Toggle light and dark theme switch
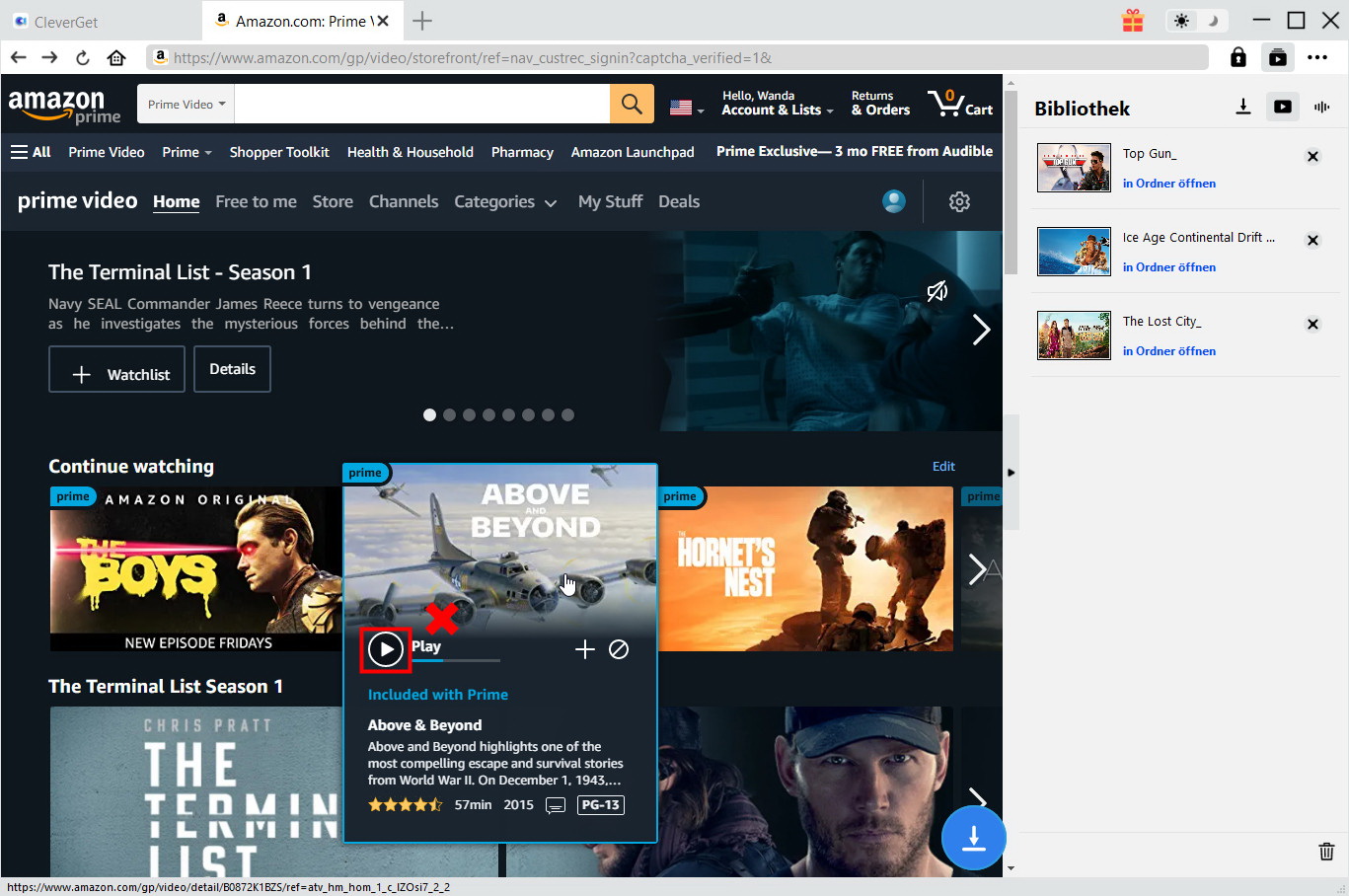This screenshot has height=896, width=1349. click(1196, 21)
